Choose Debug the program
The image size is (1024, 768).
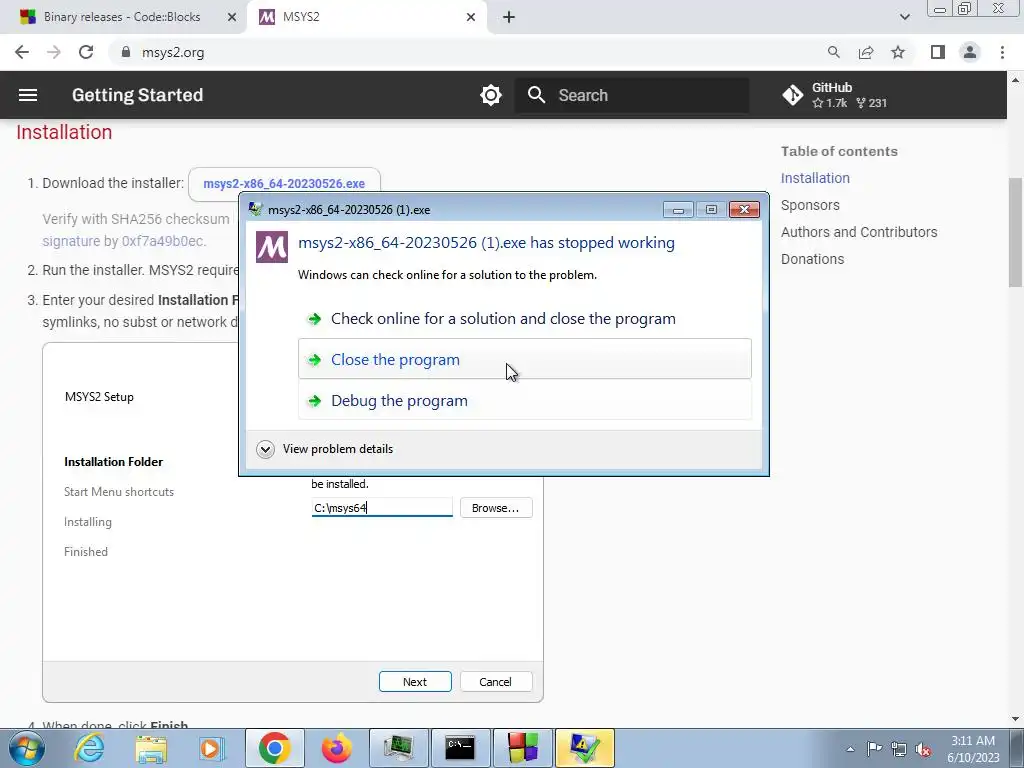click(524, 400)
